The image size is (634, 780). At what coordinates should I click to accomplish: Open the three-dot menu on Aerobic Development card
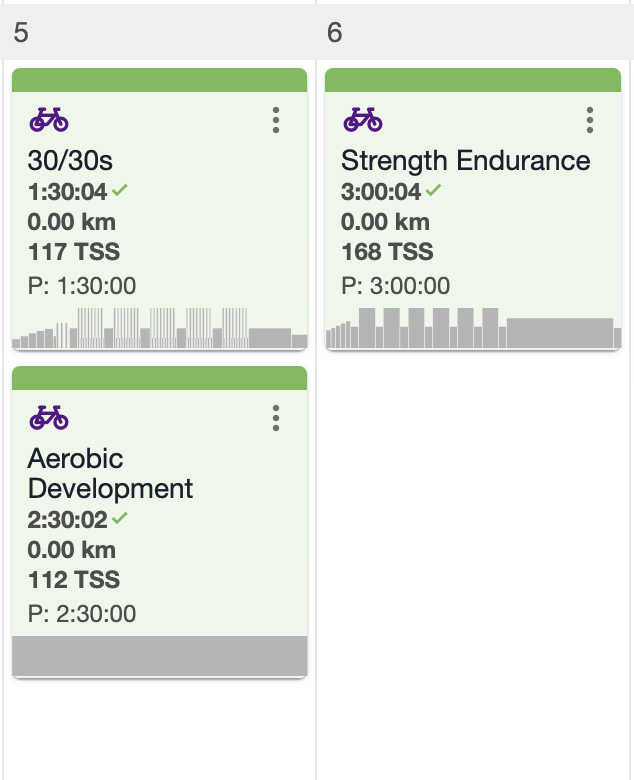pyautogui.click(x=276, y=418)
